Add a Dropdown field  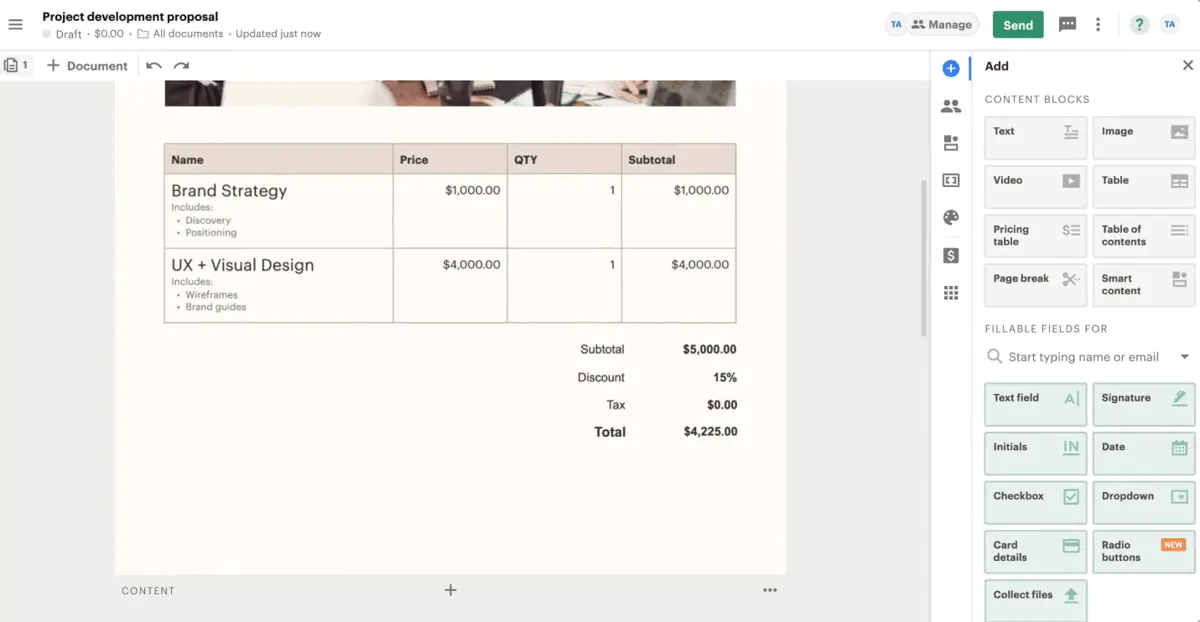click(x=1144, y=502)
